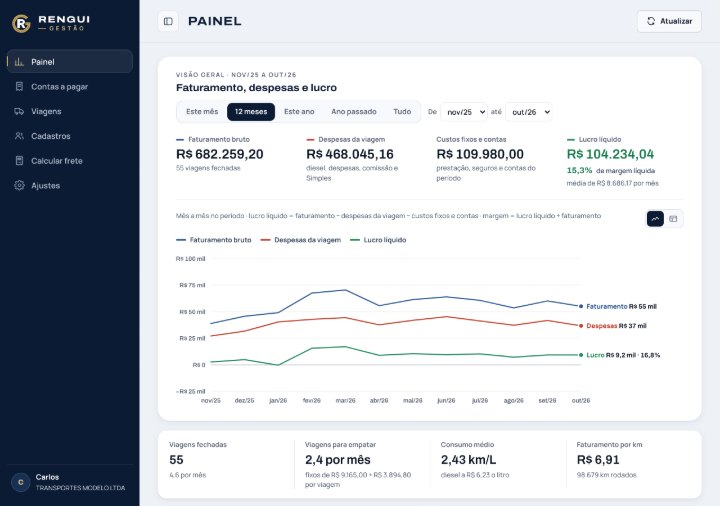Viewport: 720px width, 506px height.
Task: Click the R$ 104.234,04 profit value
Action: click(610, 154)
